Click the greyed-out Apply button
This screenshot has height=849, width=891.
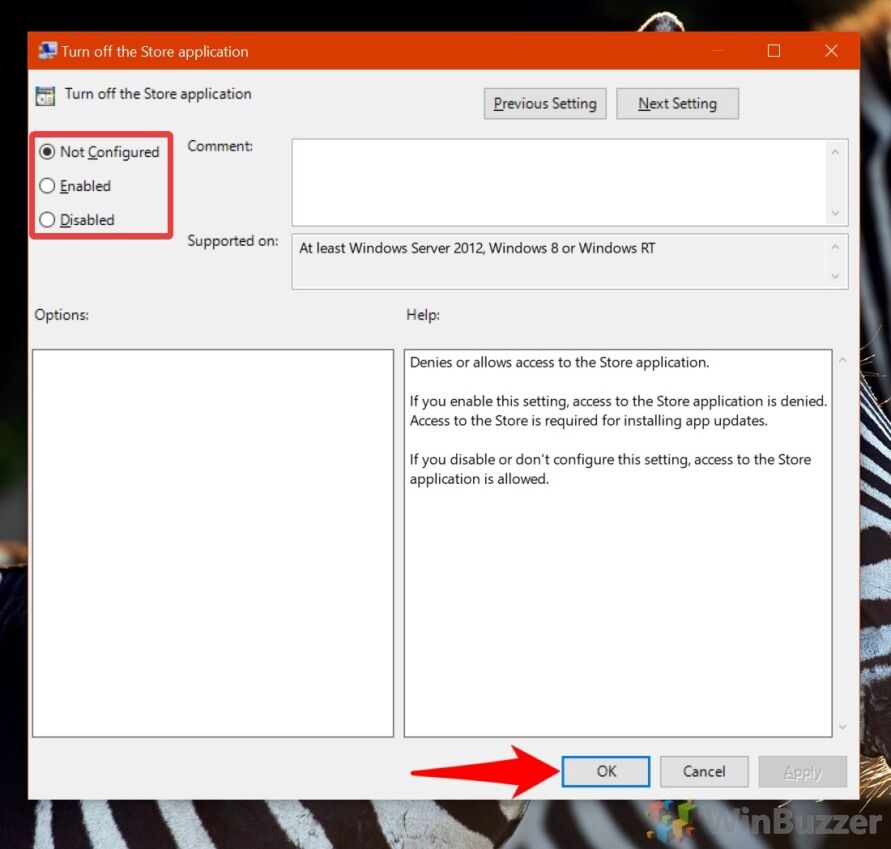pyautogui.click(x=802, y=772)
